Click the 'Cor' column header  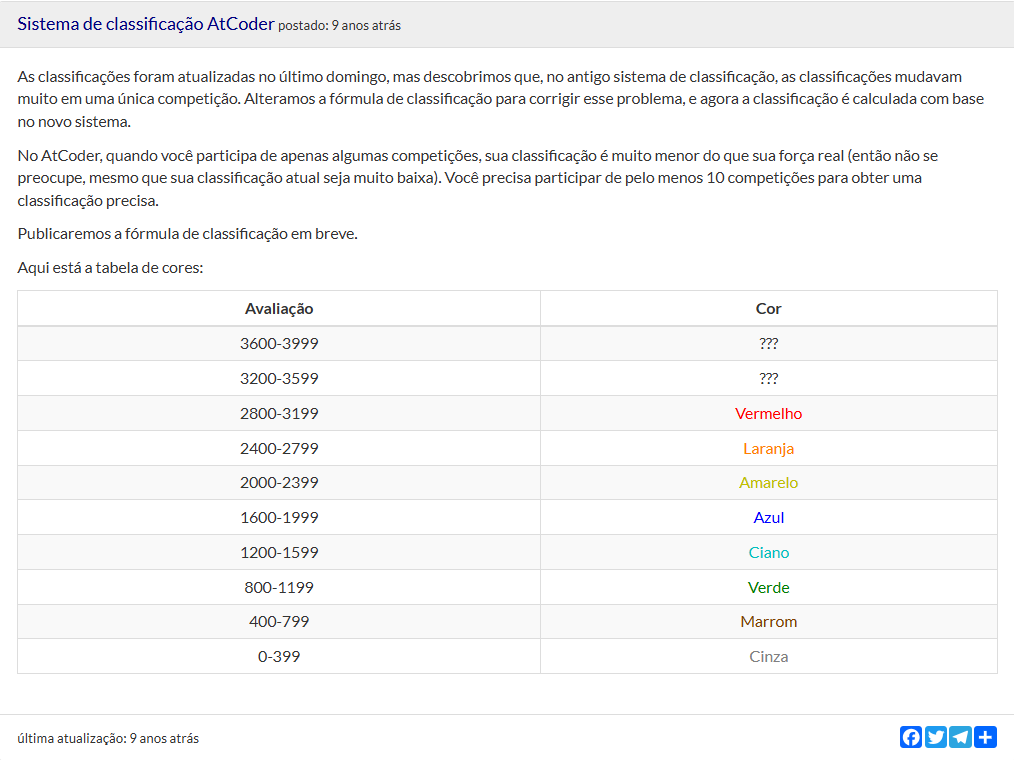tap(768, 309)
